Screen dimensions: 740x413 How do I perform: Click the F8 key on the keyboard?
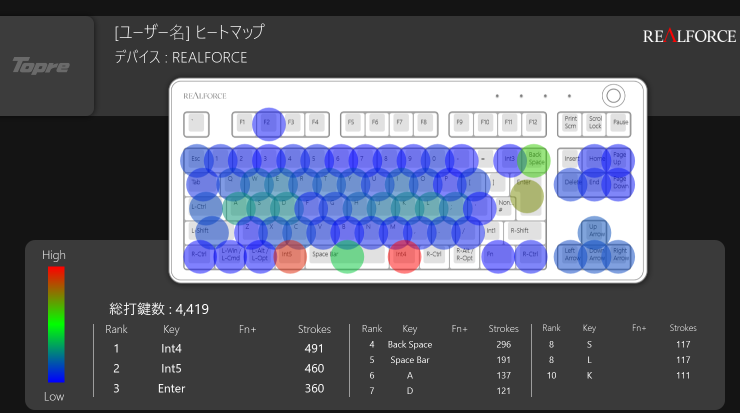[x=424, y=124]
